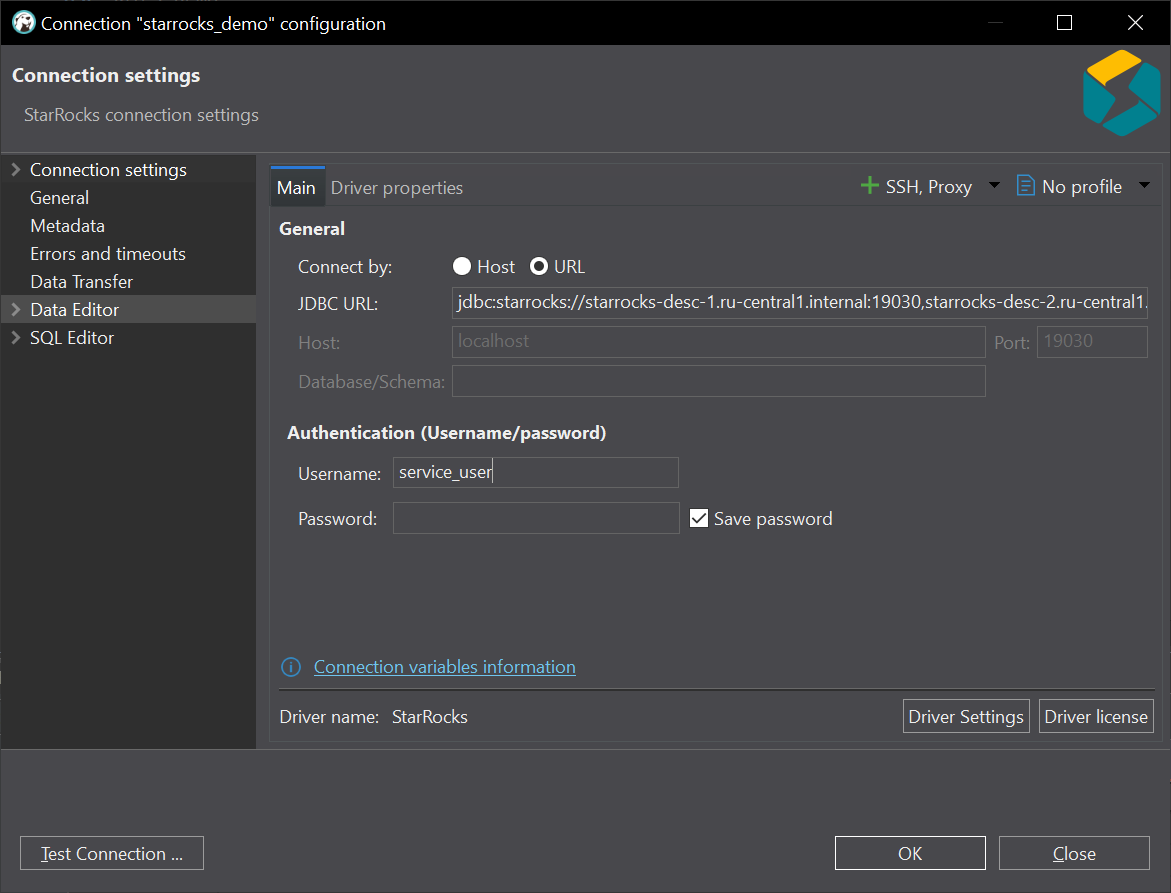The width and height of the screenshot is (1171, 893).
Task: Select Data Transfer in the tree
Action: click(81, 281)
